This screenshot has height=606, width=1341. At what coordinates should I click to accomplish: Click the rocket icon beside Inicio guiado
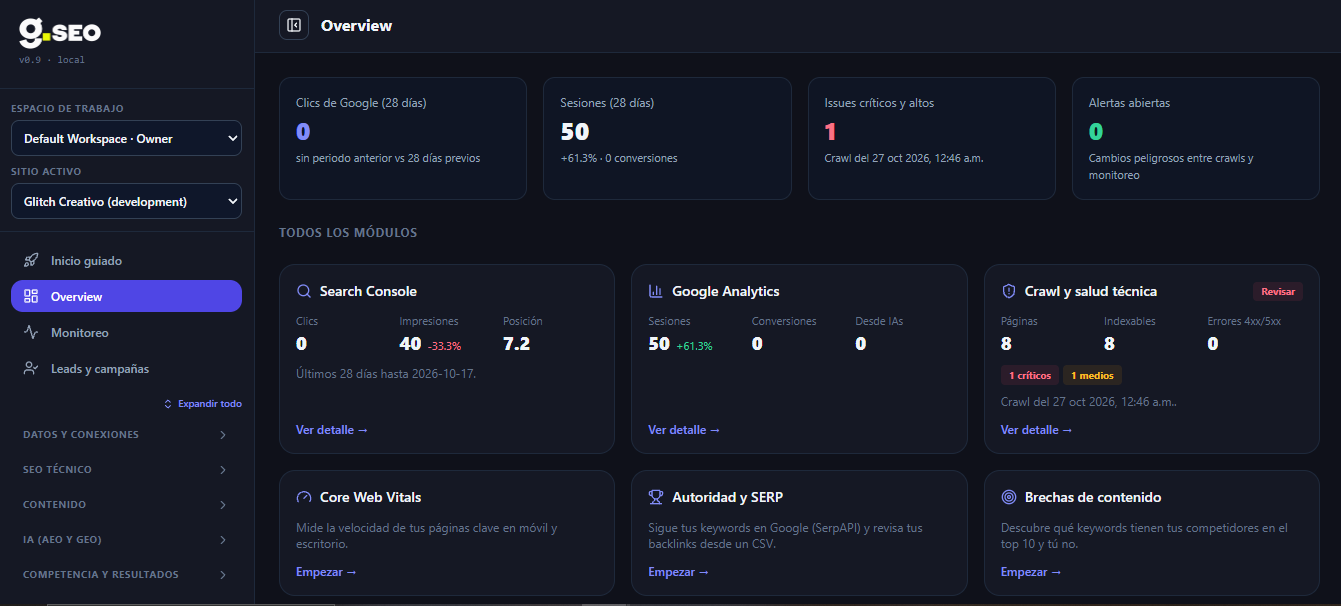31,261
